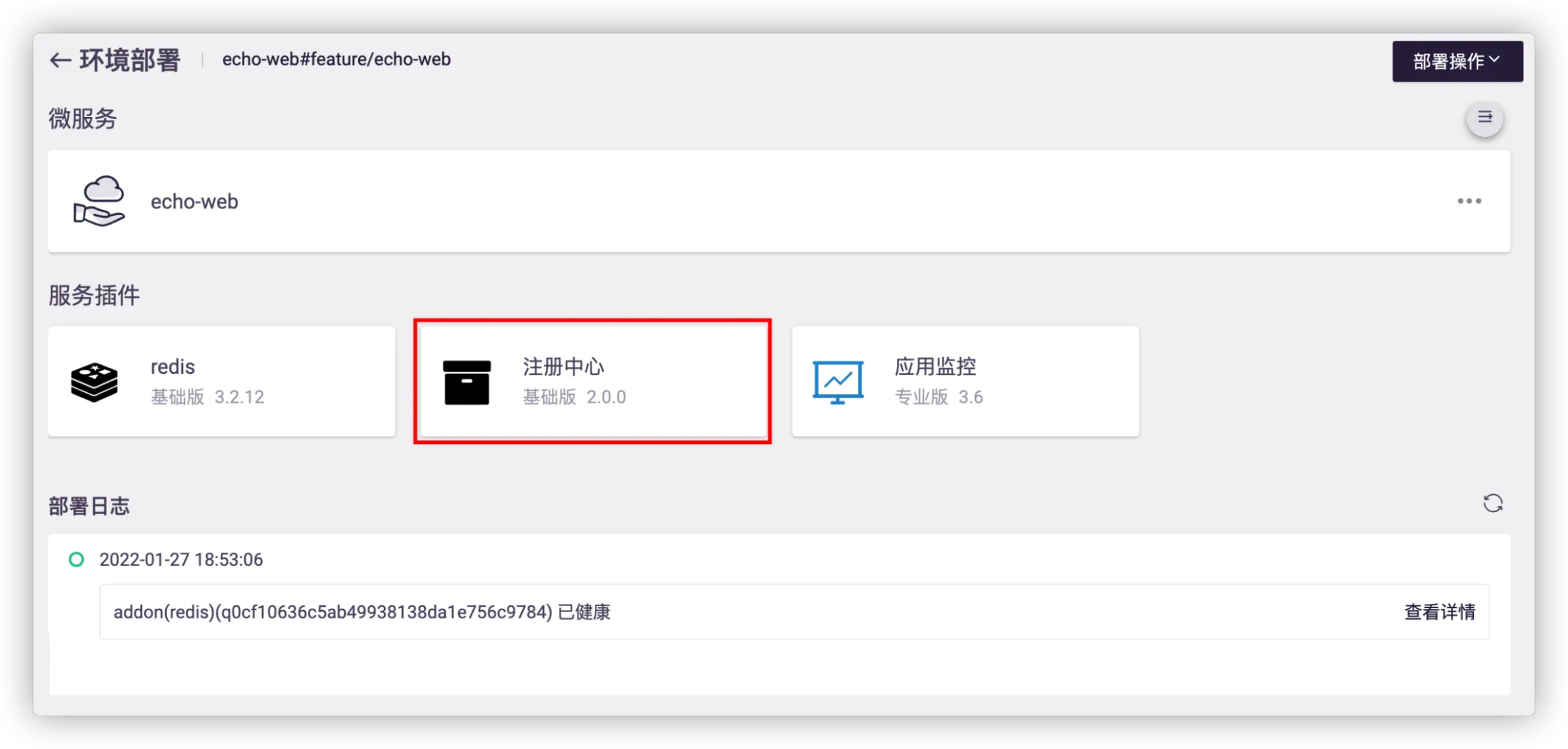The image size is (1568, 749).
Task: Open 查看详情 for the redis addon log
Action: 1439,612
